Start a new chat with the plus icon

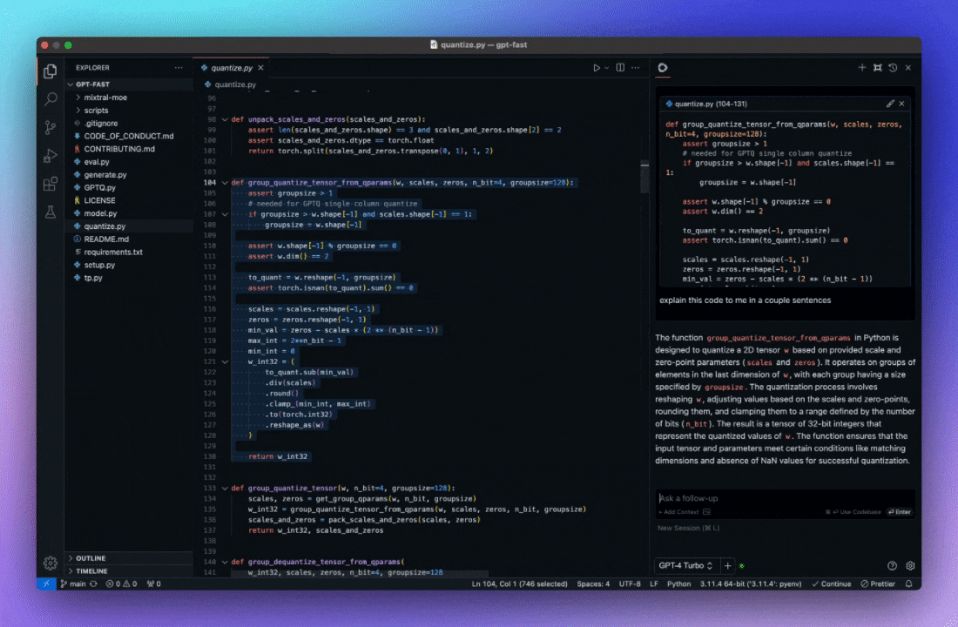pyautogui.click(x=862, y=68)
